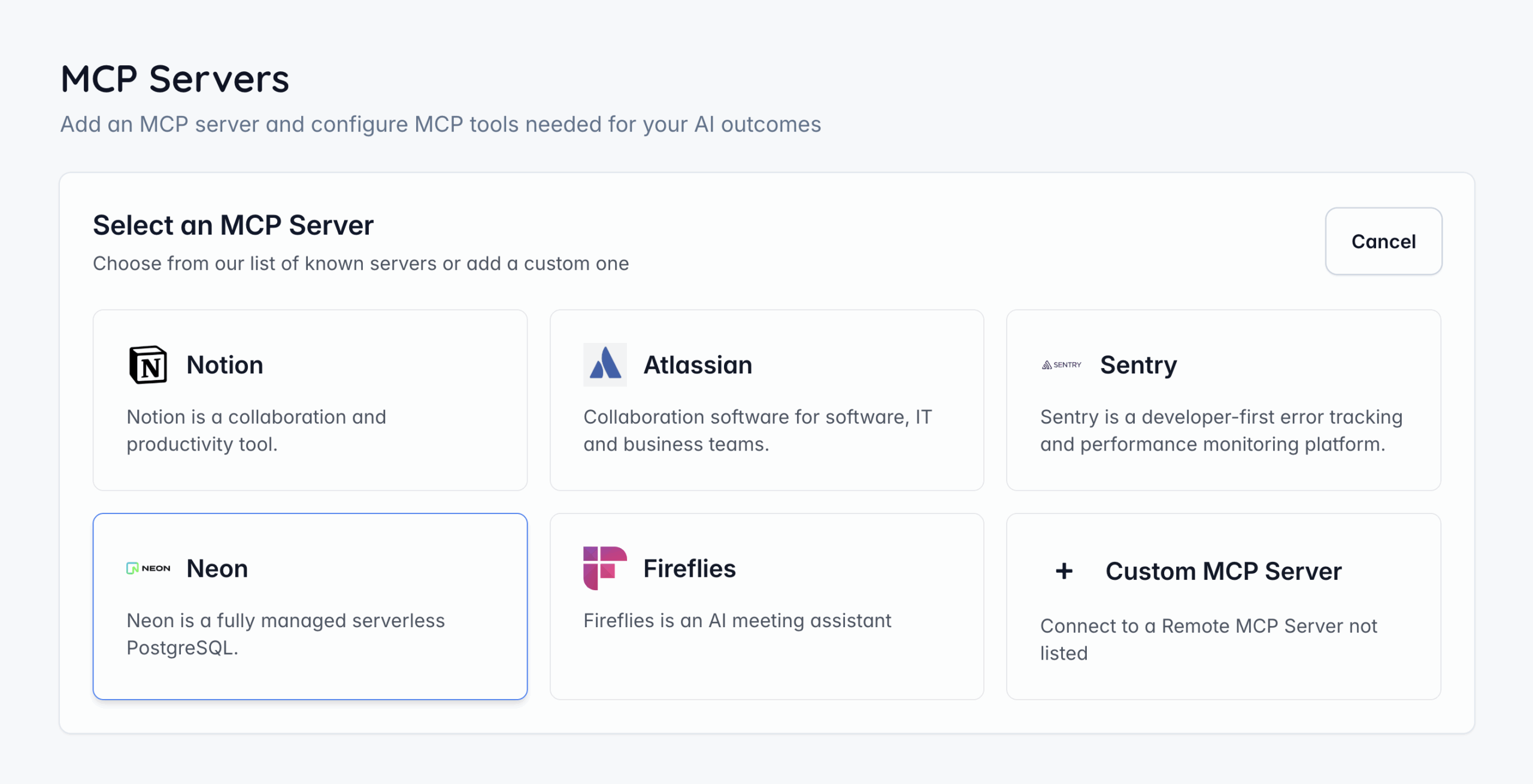Click the Neon logo icon
Viewport: 1533px width, 784px height.
click(147, 568)
